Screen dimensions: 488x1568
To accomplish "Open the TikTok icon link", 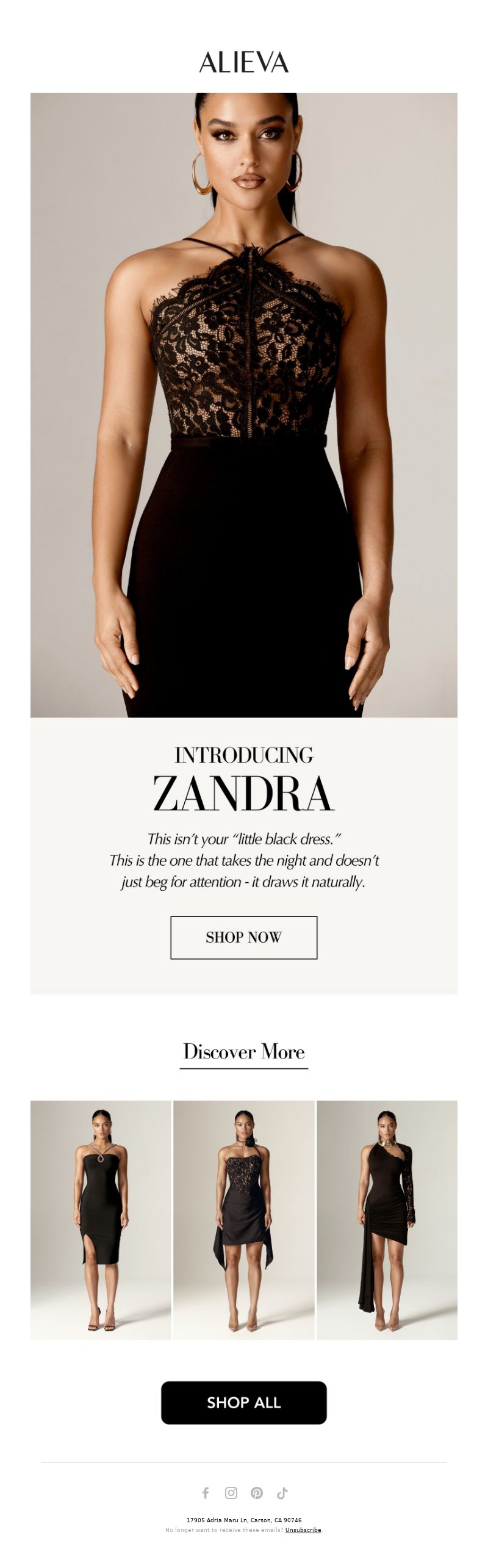I will tap(282, 1492).
